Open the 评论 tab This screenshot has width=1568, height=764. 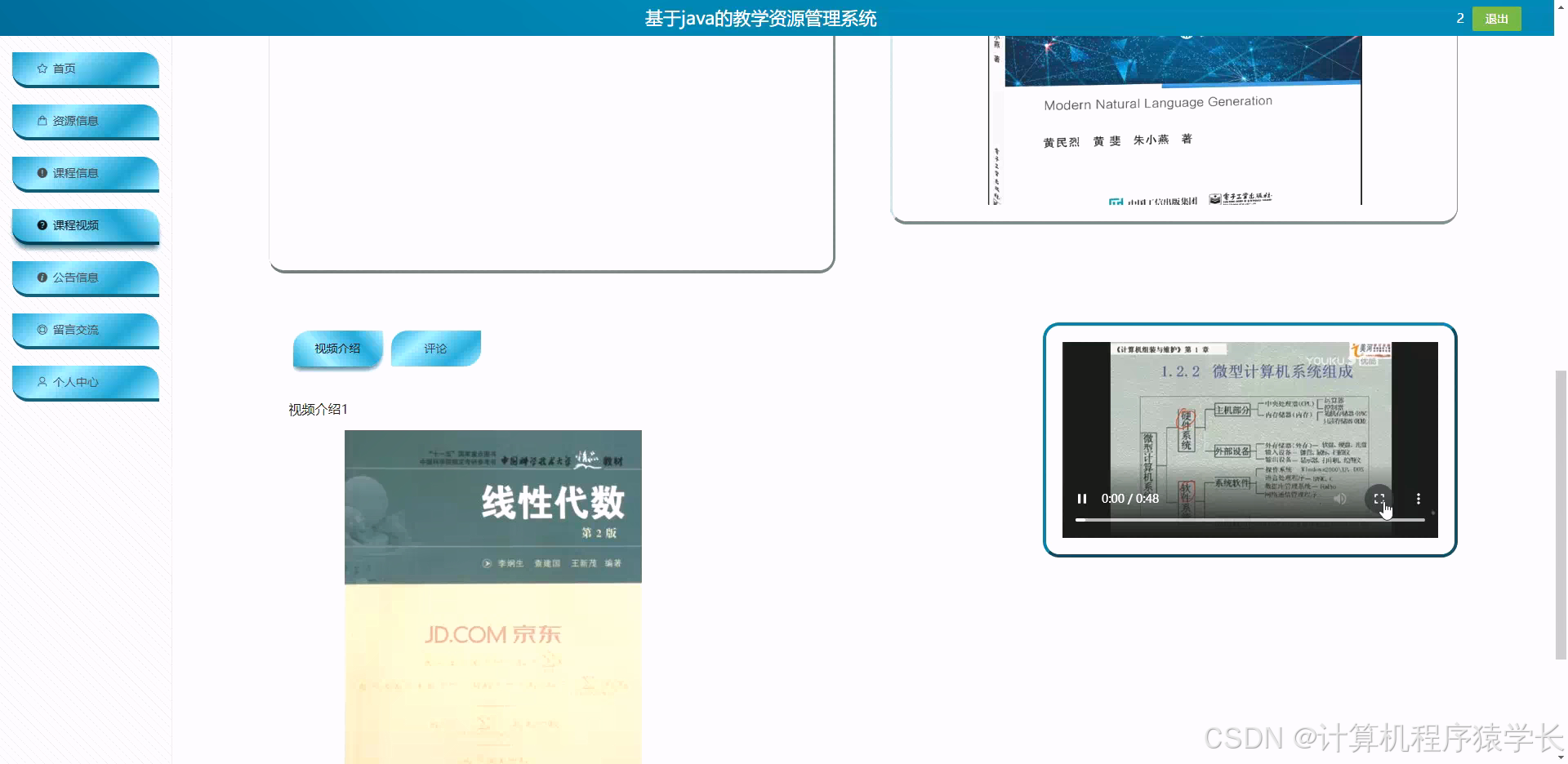pos(435,347)
